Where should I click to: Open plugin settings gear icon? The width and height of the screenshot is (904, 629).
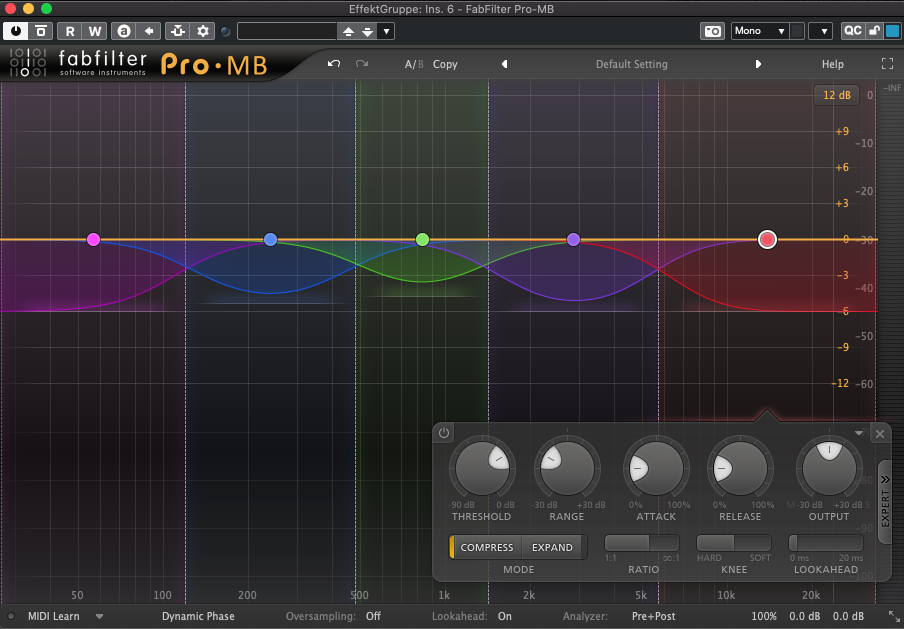coord(203,31)
